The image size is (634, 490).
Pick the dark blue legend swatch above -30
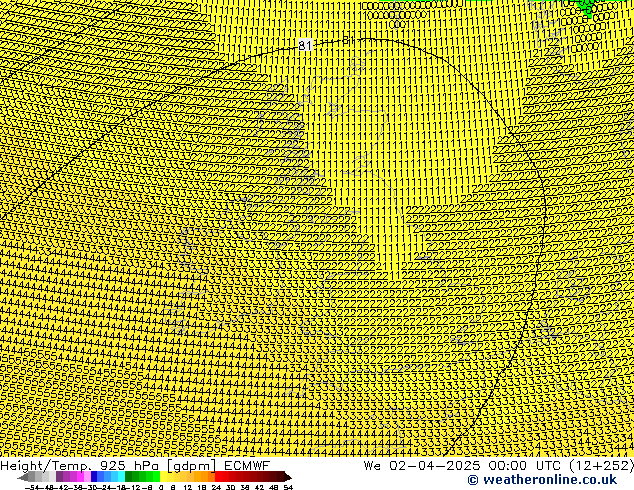(x=94, y=477)
